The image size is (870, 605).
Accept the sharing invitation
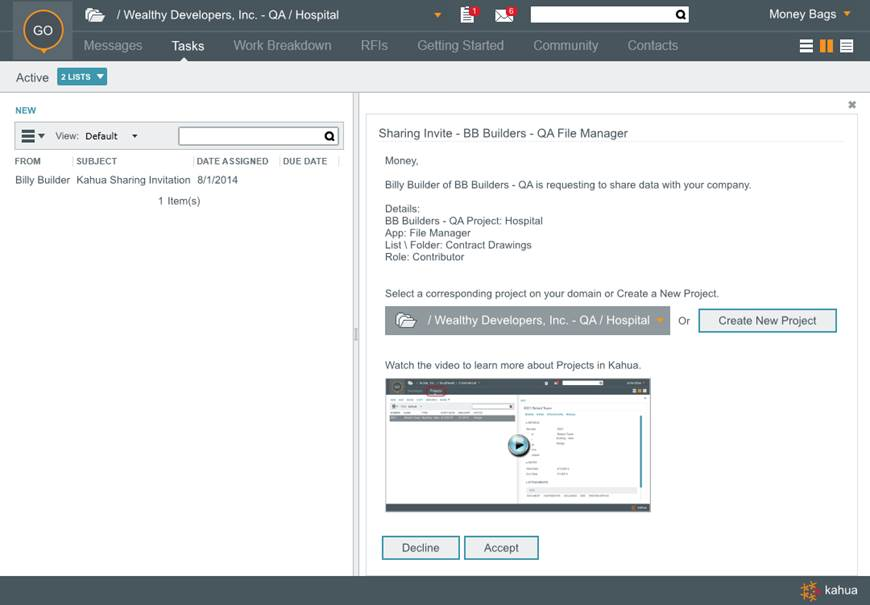tap(501, 548)
